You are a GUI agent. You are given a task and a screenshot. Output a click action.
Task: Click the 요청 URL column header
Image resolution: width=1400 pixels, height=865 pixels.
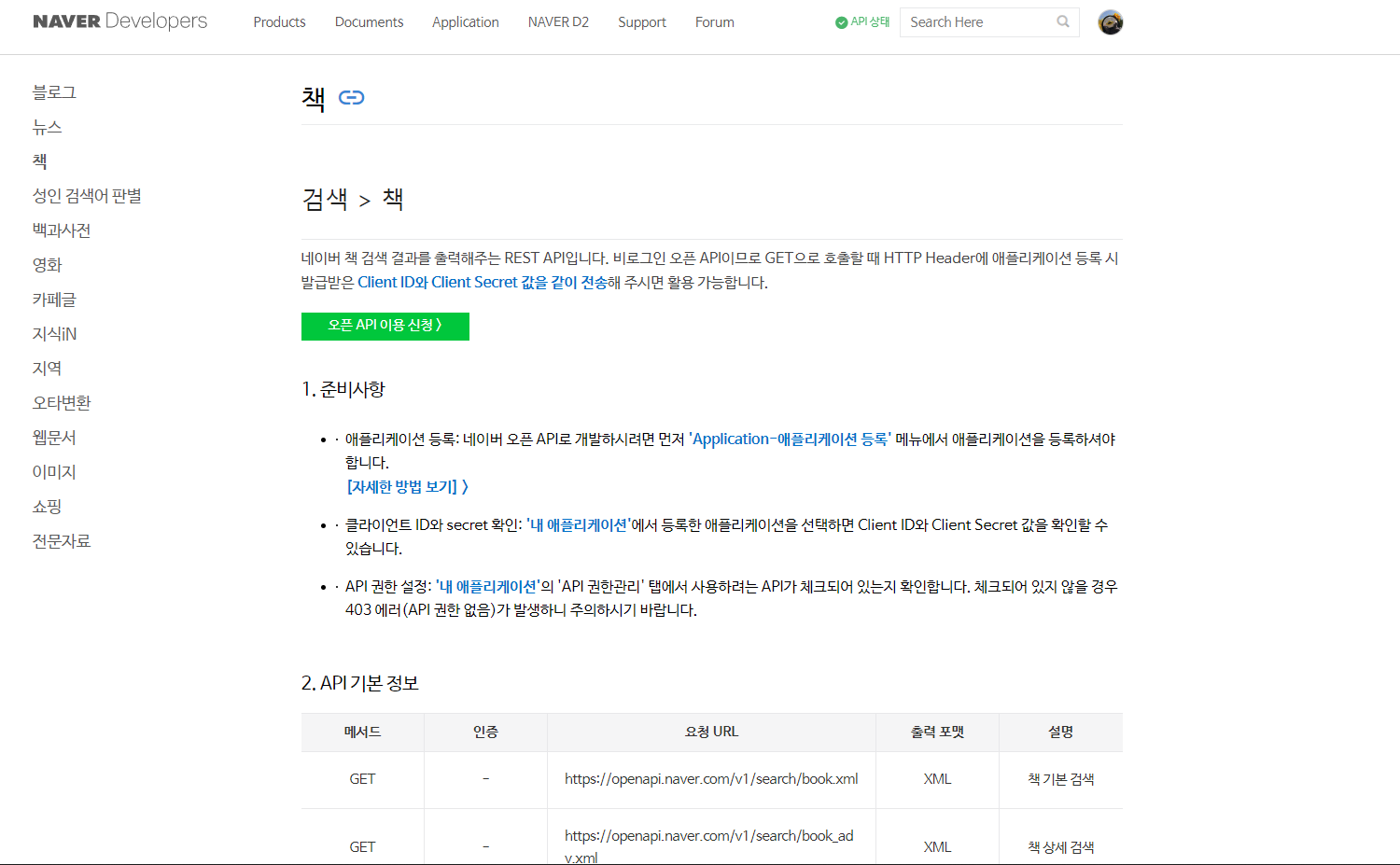pyautogui.click(x=711, y=732)
